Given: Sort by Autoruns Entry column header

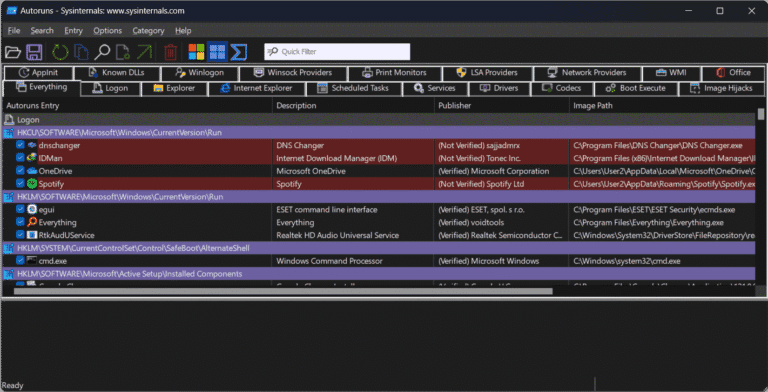Looking at the screenshot, I should (138, 105).
